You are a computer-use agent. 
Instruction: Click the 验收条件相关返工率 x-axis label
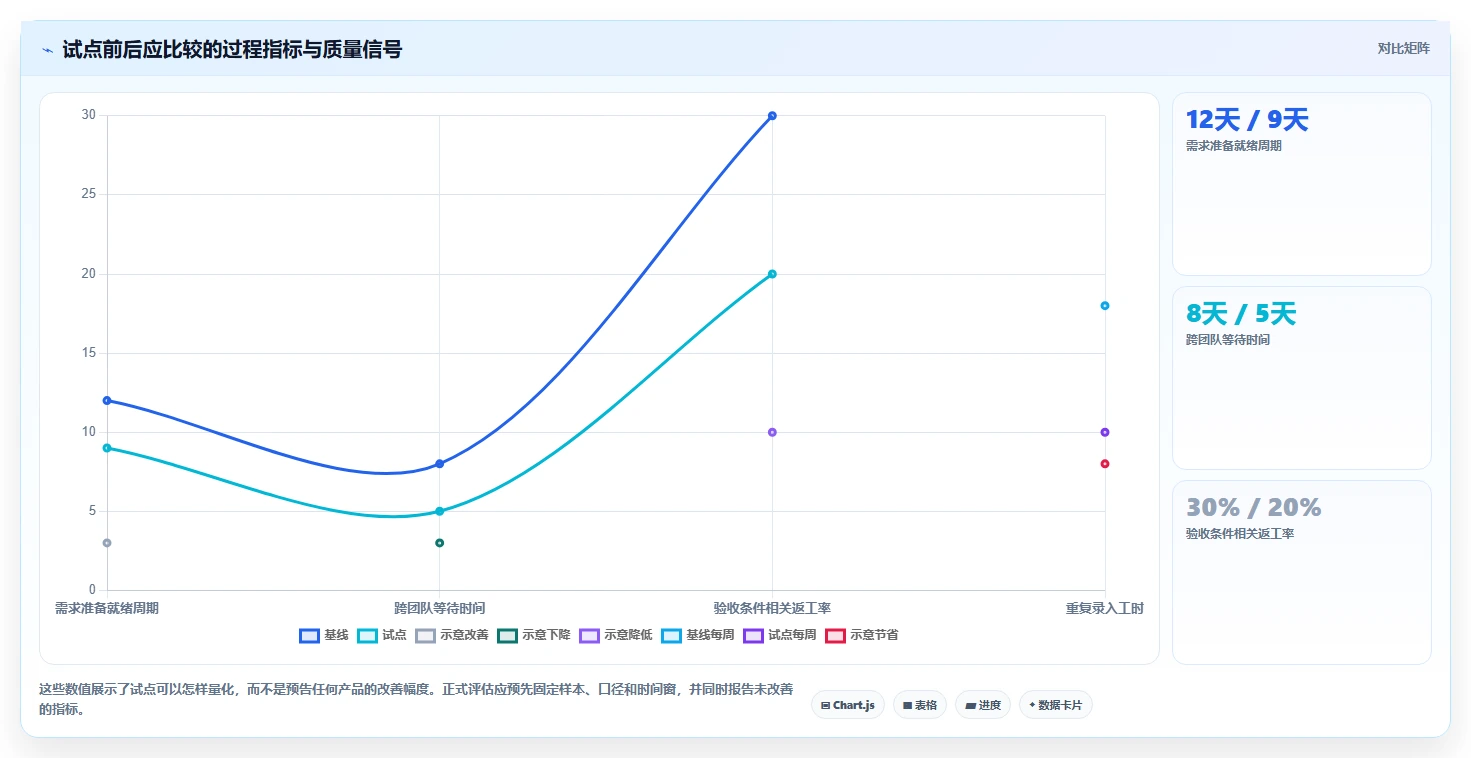coord(772,608)
